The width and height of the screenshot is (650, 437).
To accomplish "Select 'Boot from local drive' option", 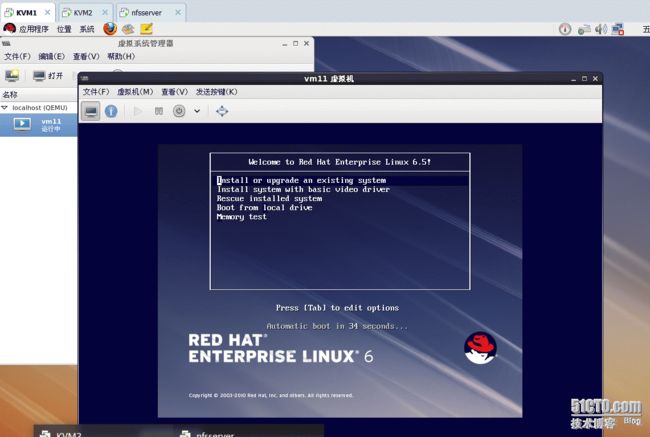I will [x=264, y=208].
